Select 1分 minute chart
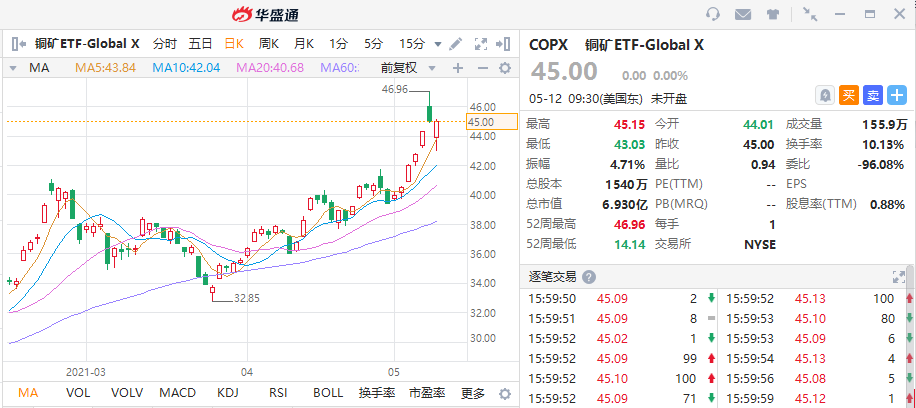 (x=338, y=43)
